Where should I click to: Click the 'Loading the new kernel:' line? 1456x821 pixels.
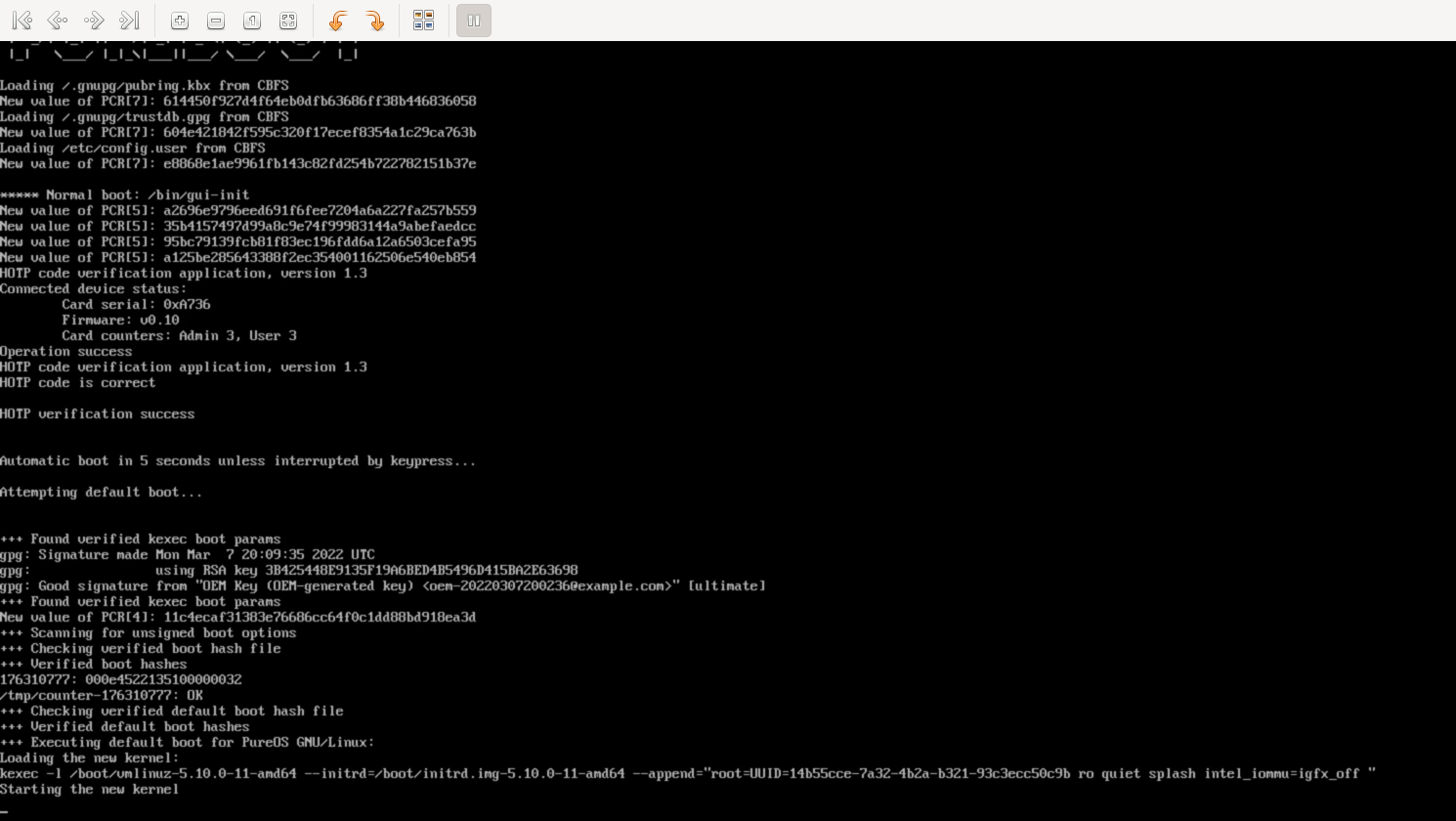click(x=90, y=758)
